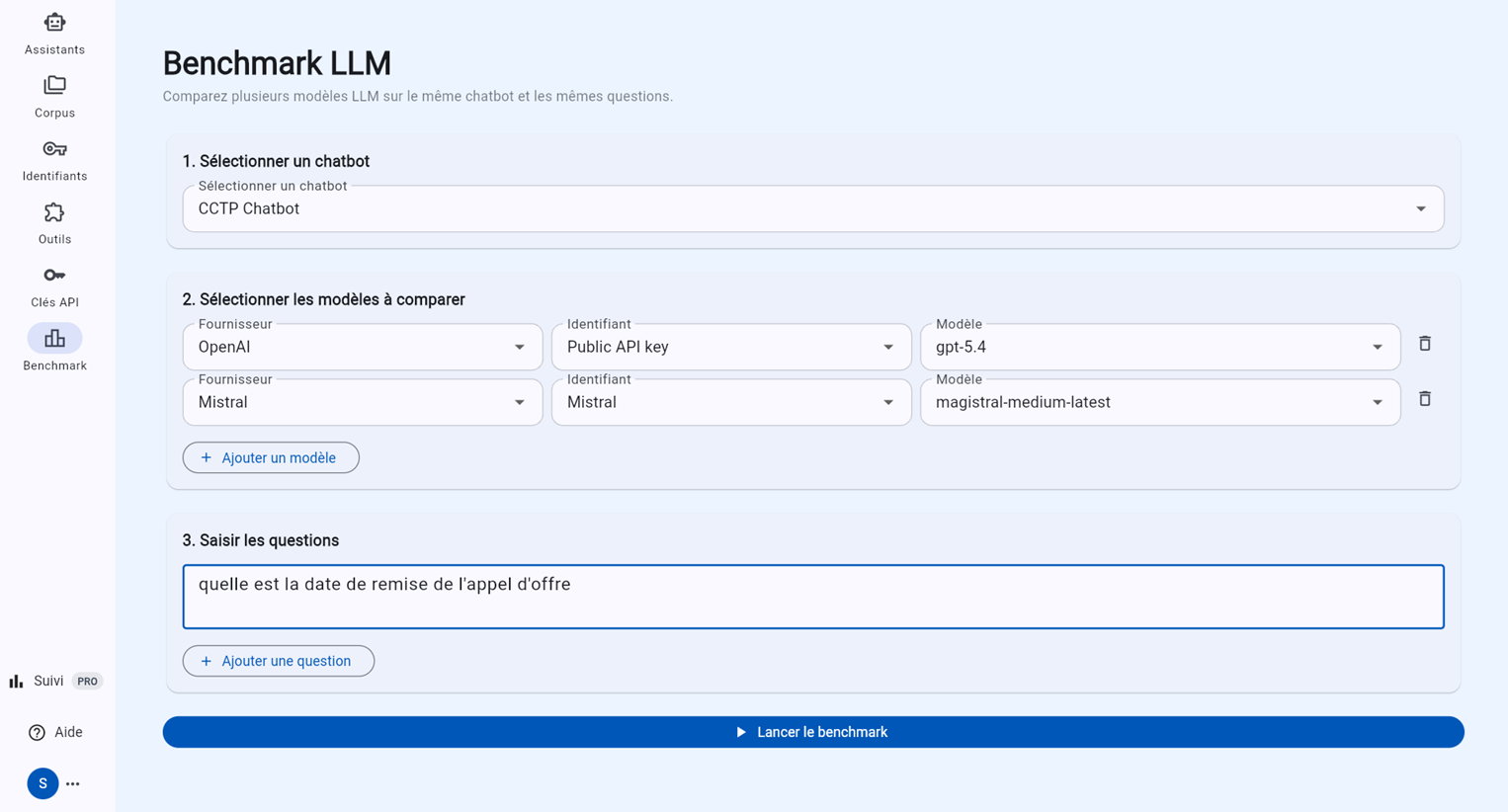Delete the magistral-medium-latest model row
The height and width of the screenshot is (812, 1508).
pyautogui.click(x=1425, y=399)
